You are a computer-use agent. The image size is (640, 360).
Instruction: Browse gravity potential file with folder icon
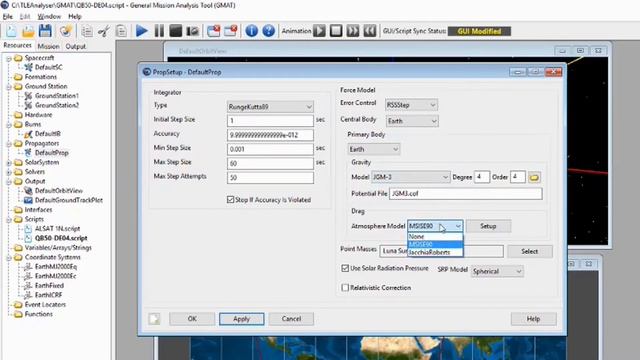click(534, 177)
